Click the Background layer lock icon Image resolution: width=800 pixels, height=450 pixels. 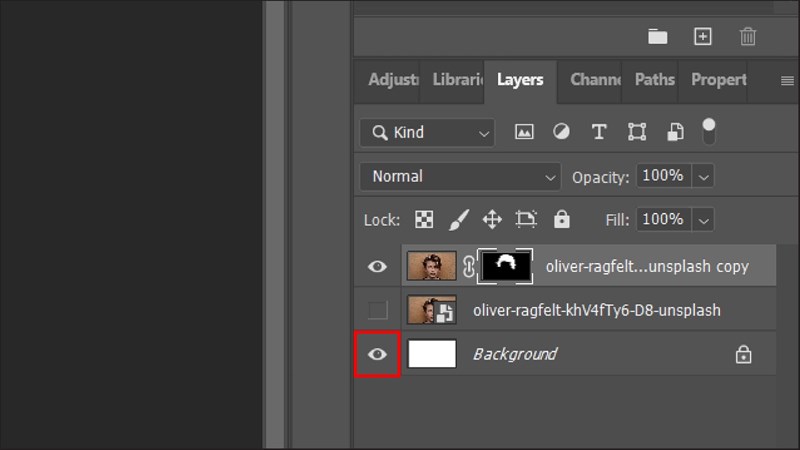point(743,354)
